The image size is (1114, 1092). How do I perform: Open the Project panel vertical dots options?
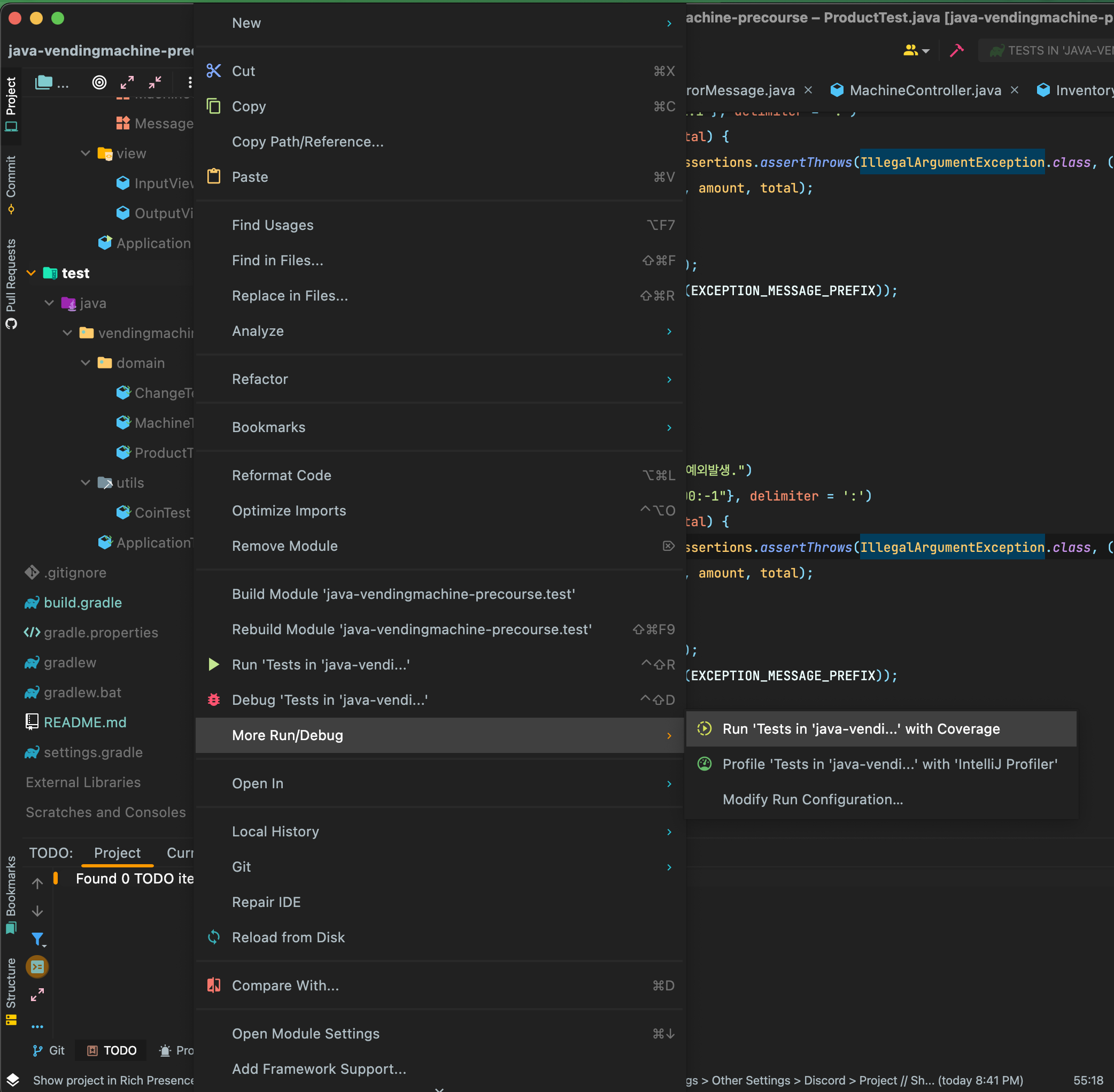coord(189,82)
